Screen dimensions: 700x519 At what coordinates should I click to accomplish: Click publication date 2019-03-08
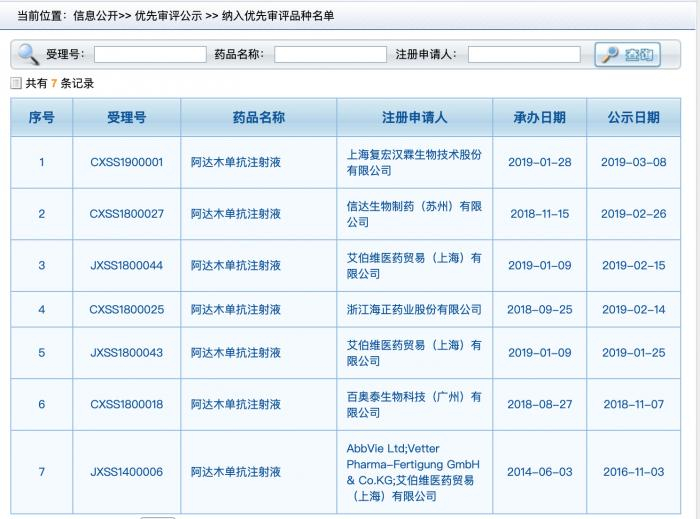pos(633,162)
